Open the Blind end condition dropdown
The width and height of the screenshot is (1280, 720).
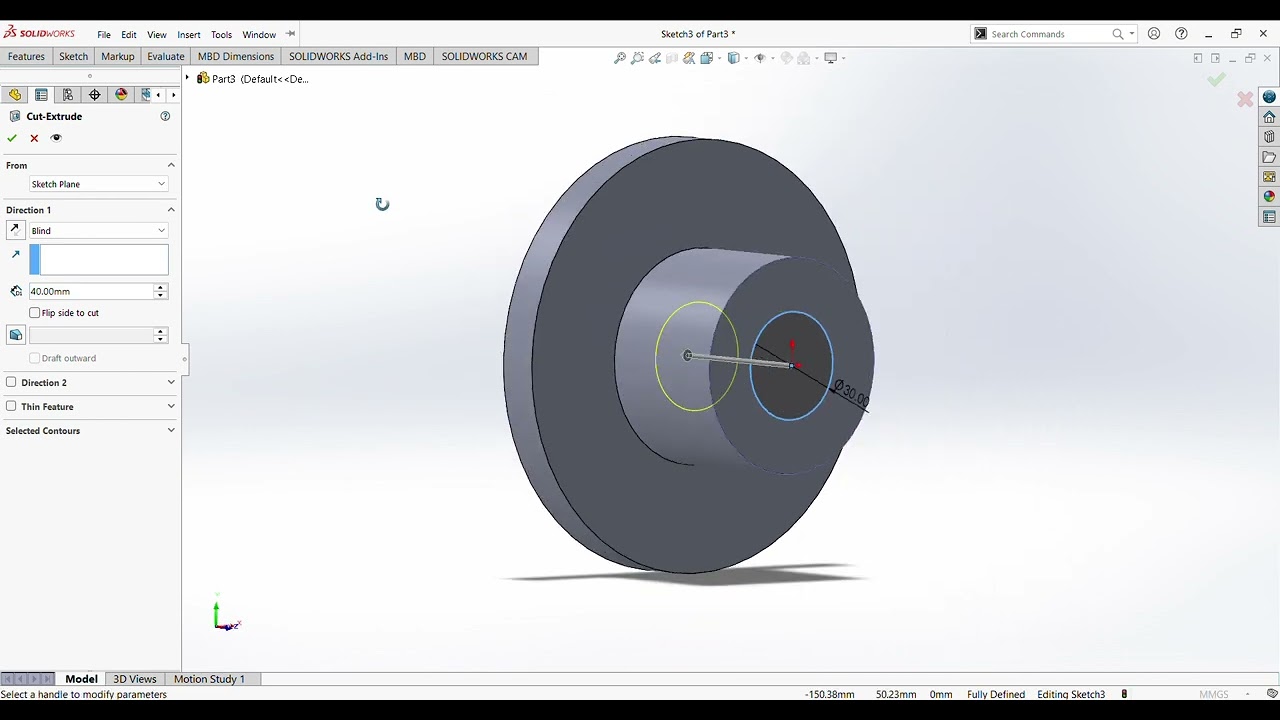coord(98,231)
